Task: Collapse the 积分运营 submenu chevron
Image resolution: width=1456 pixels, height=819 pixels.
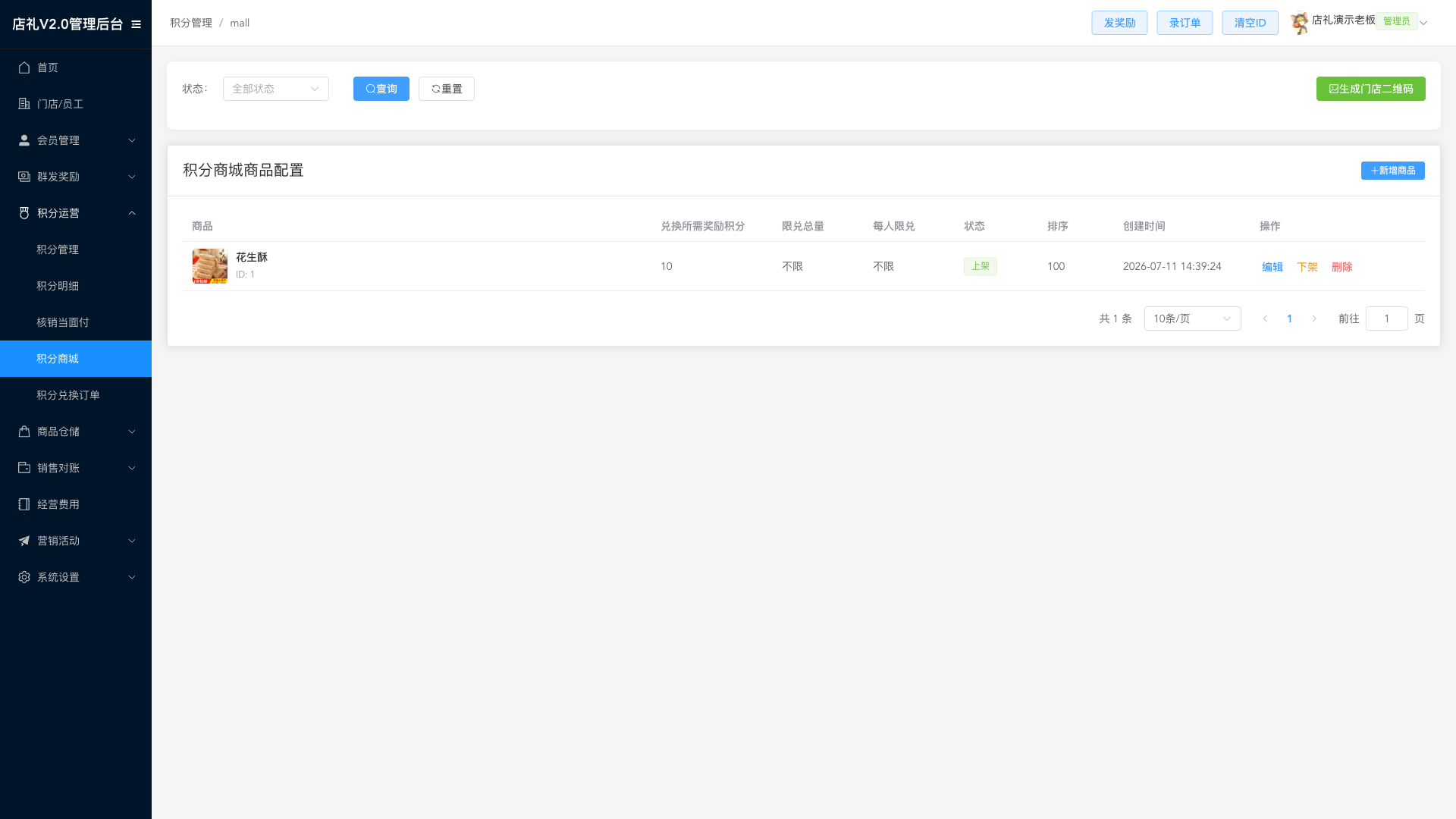Action: pos(132,213)
